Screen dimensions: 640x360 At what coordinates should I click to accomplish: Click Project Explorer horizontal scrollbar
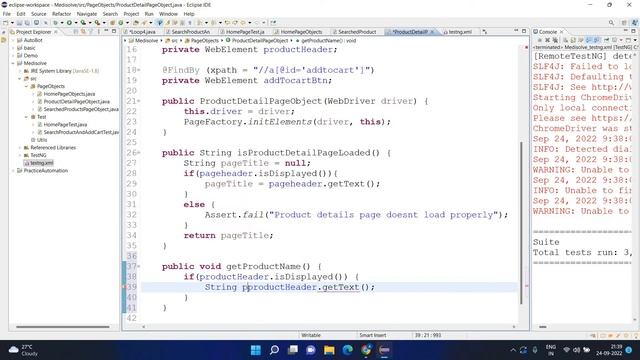[x=62, y=327]
